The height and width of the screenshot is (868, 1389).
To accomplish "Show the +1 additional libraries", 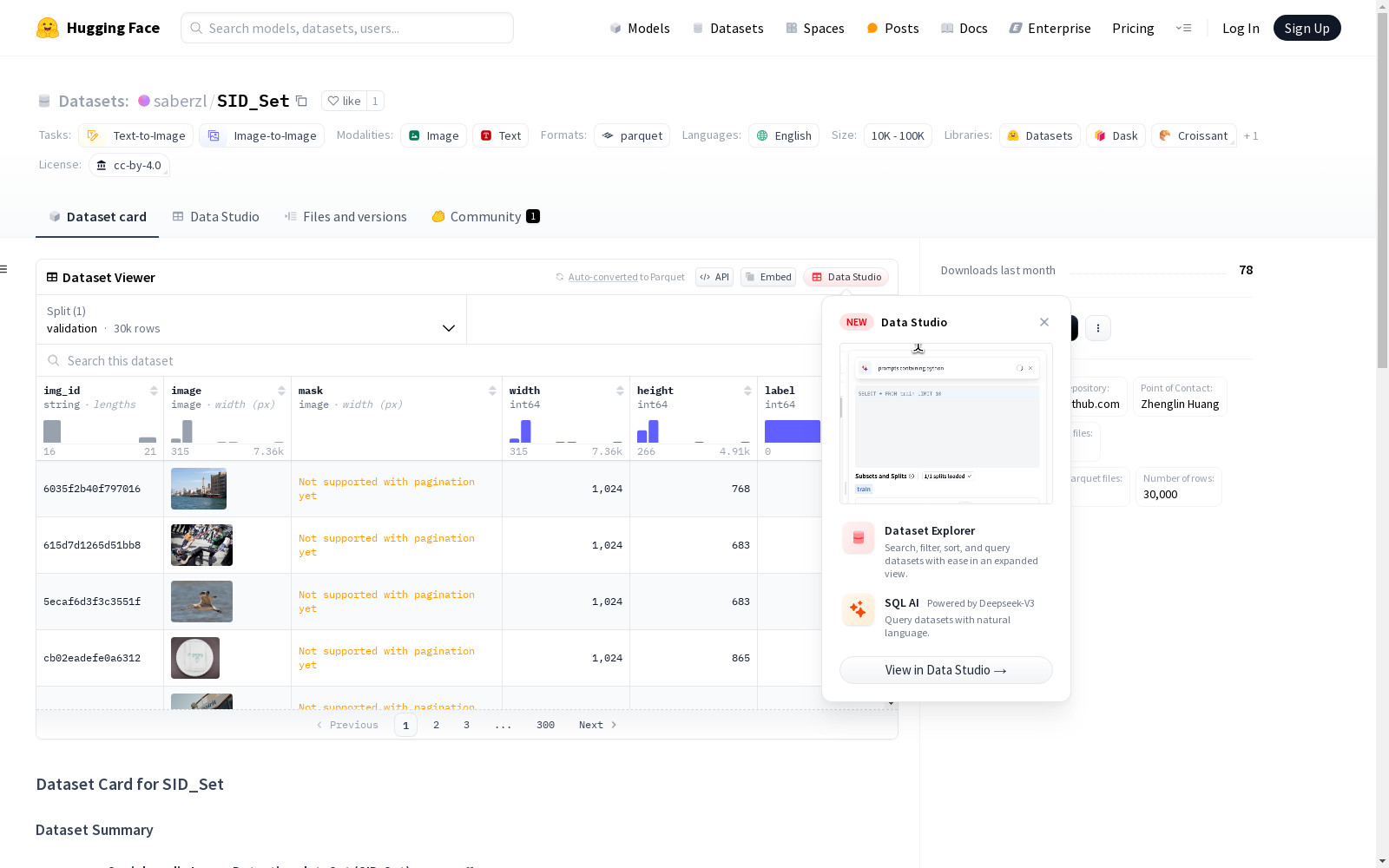I will coord(1251,135).
